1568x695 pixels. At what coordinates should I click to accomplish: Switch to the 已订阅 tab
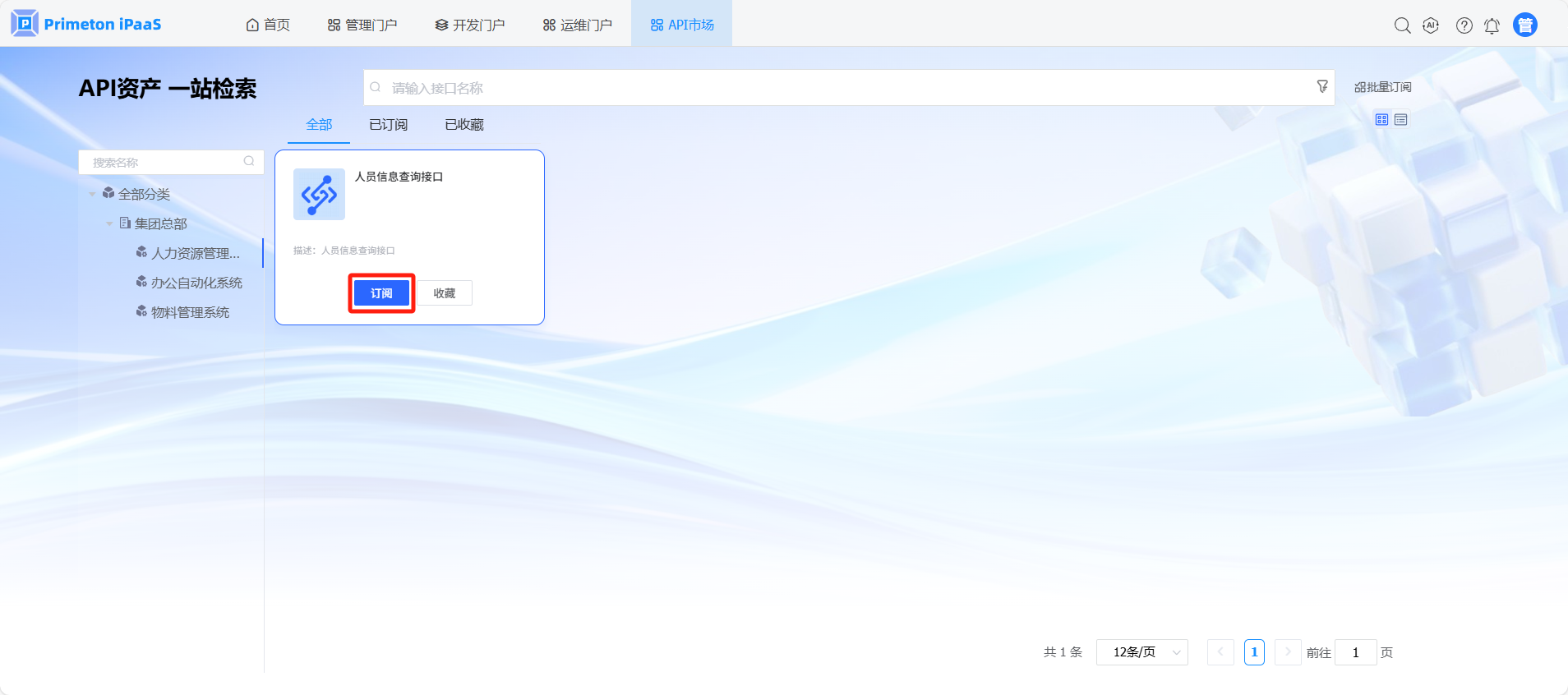point(388,125)
